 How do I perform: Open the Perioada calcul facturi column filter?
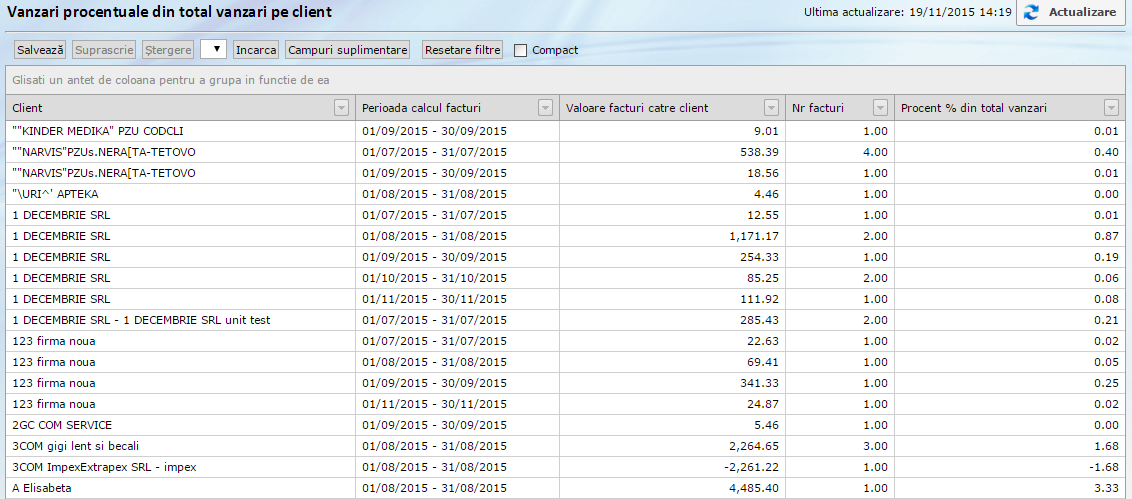click(545, 108)
